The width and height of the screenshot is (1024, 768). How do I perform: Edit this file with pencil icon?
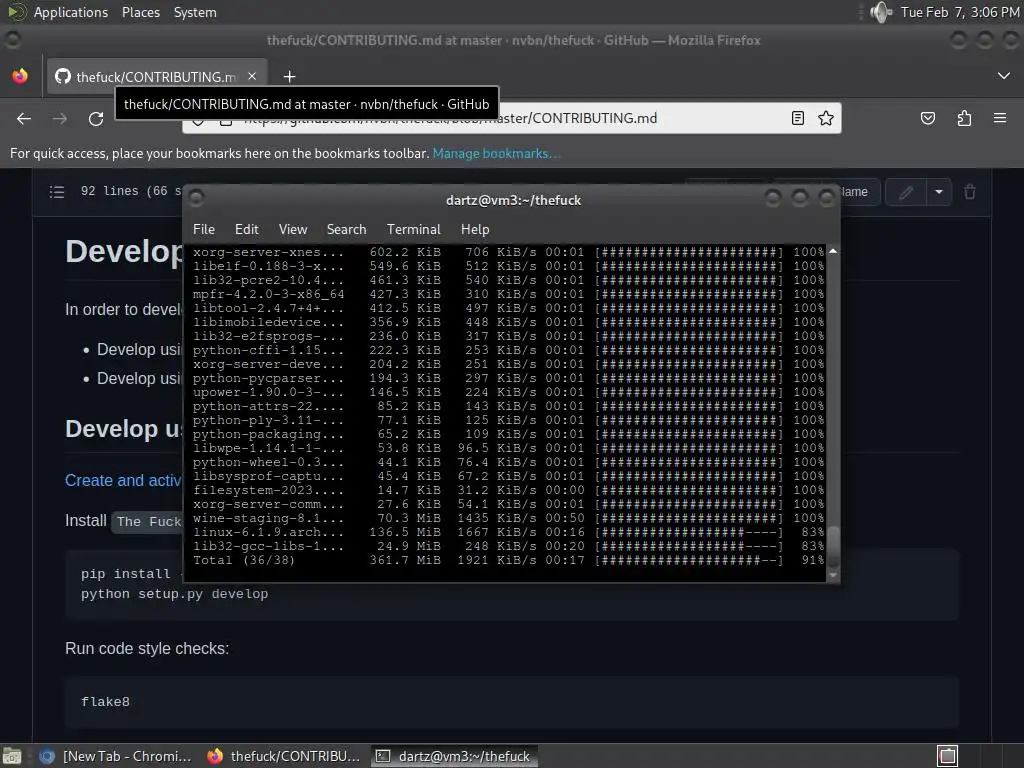pos(906,192)
